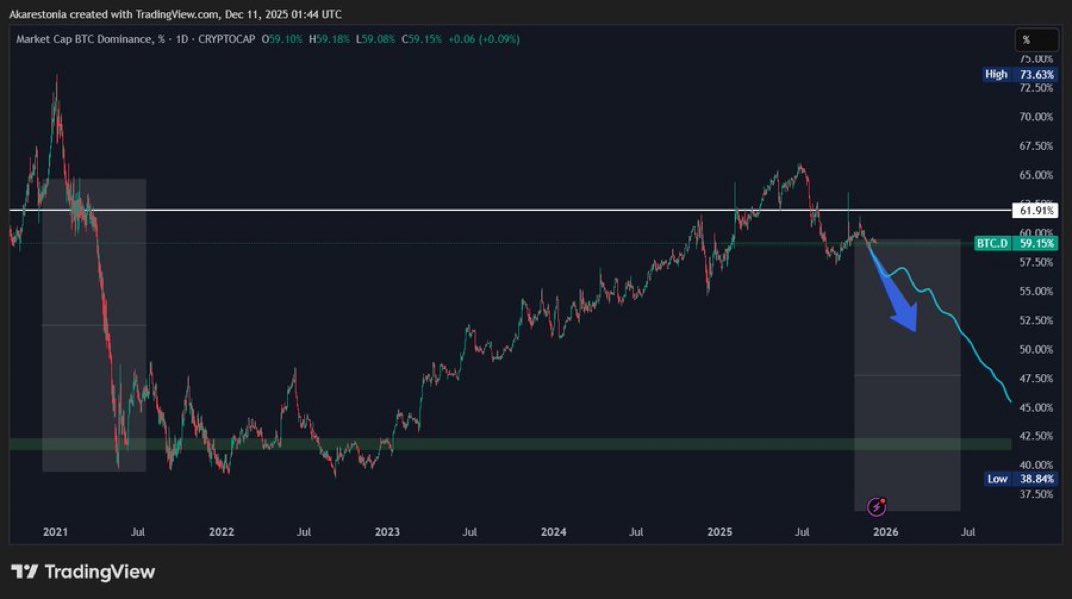Click the 37.50% price axis label

[x=1036, y=494]
